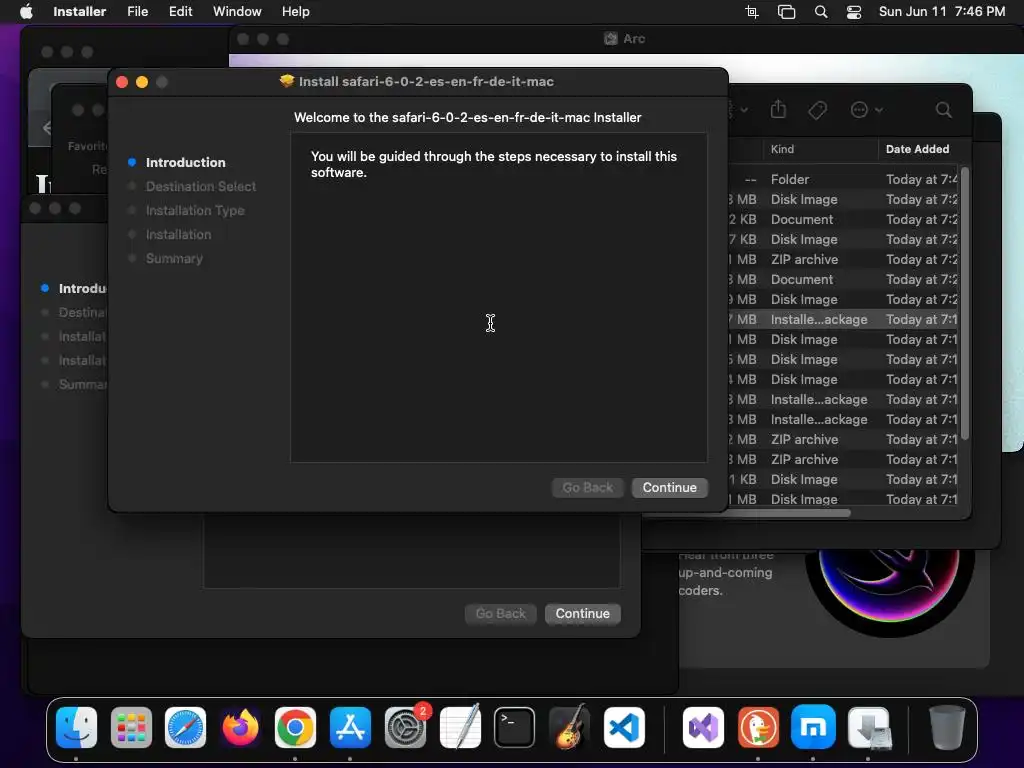This screenshot has height=768, width=1024.
Task: Launch Visual Studio Code from Dock
Action: [624, 727]
